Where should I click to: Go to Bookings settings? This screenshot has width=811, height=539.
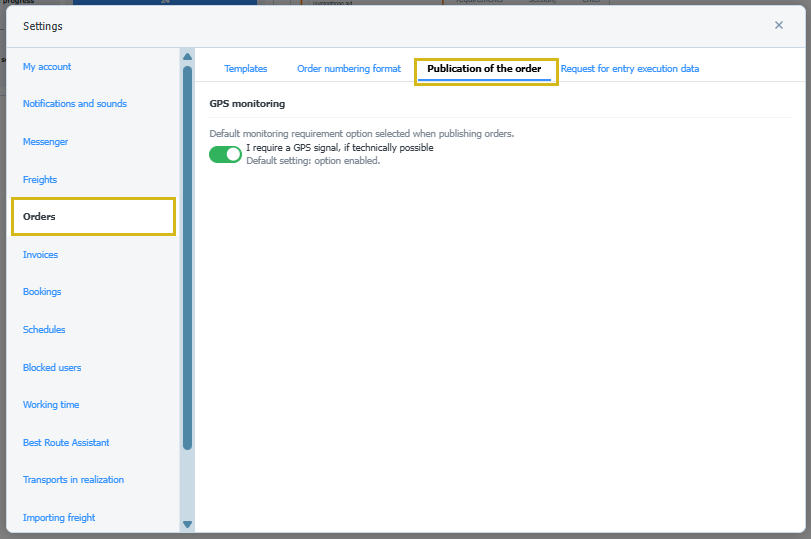(x=42, y=292)
